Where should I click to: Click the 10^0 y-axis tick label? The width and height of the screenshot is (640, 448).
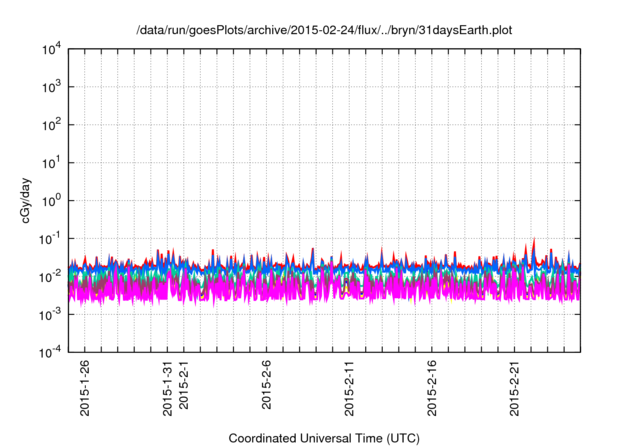pos(52,201)
